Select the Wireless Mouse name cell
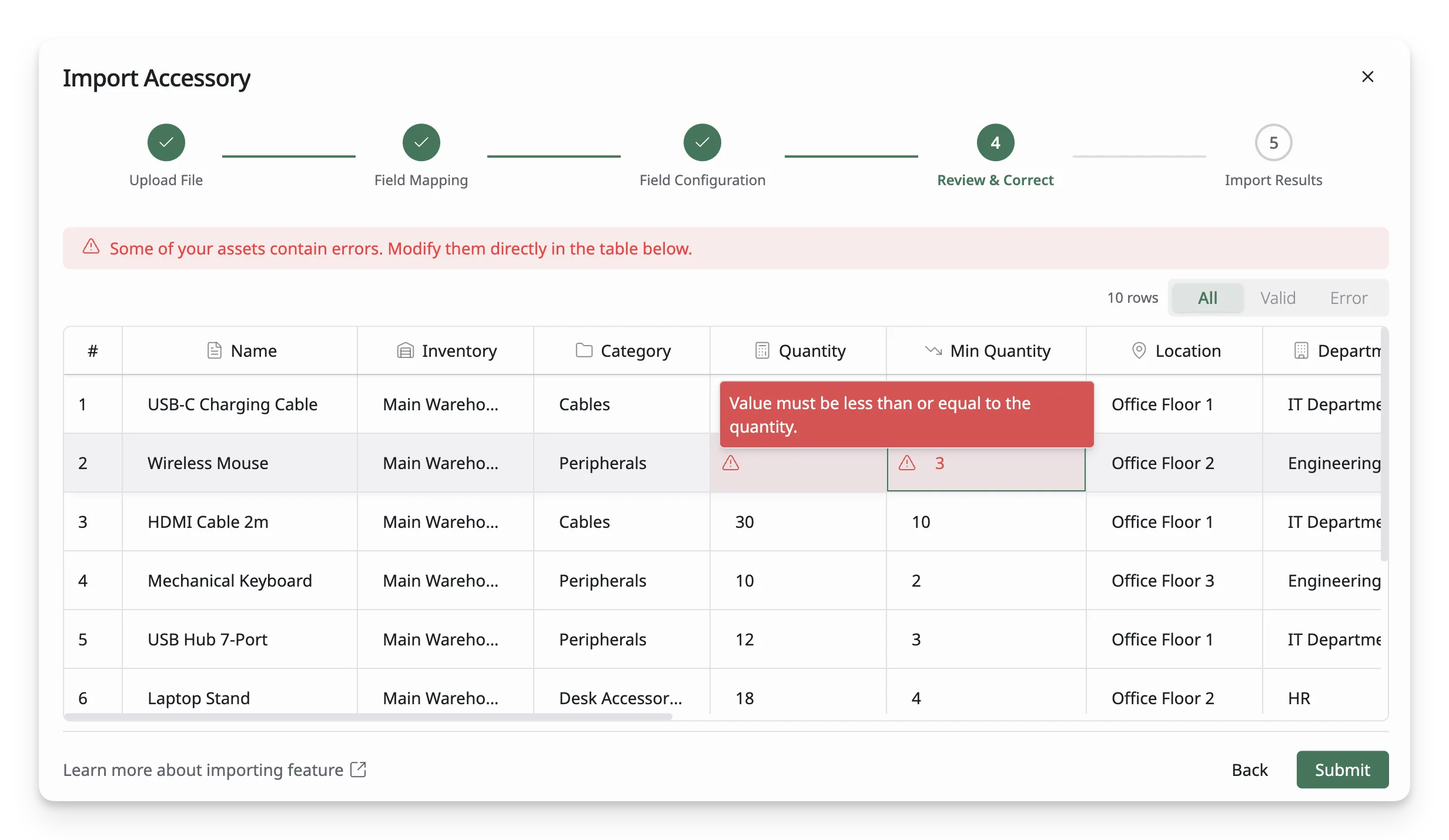1449x840 pixels. click(x=240, y=463)
